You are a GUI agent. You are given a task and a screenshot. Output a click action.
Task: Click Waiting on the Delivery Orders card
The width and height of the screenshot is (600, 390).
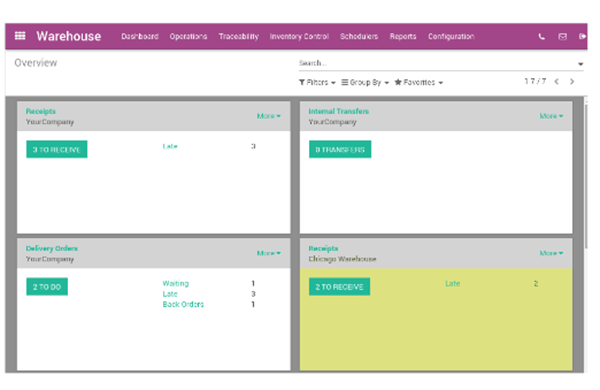click(176, 283)
